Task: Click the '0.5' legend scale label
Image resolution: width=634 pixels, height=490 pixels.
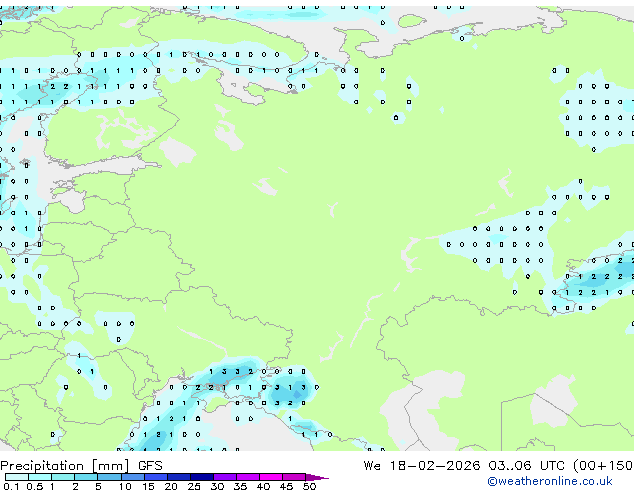Action: pyautogui.click(x=35, y=486)
